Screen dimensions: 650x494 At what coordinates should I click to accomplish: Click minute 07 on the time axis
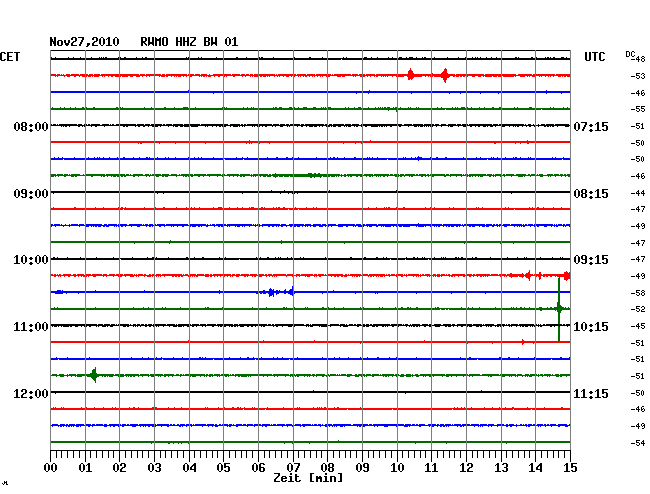pos(293,467)
